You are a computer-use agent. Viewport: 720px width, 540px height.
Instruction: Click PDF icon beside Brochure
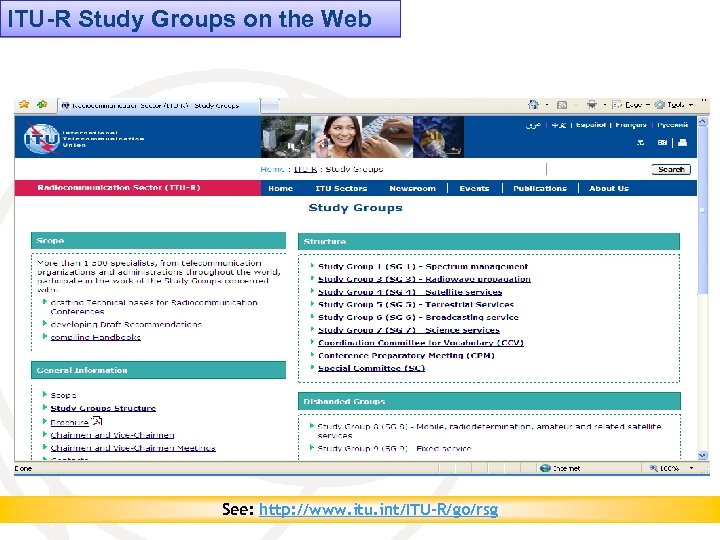point(96,421)
